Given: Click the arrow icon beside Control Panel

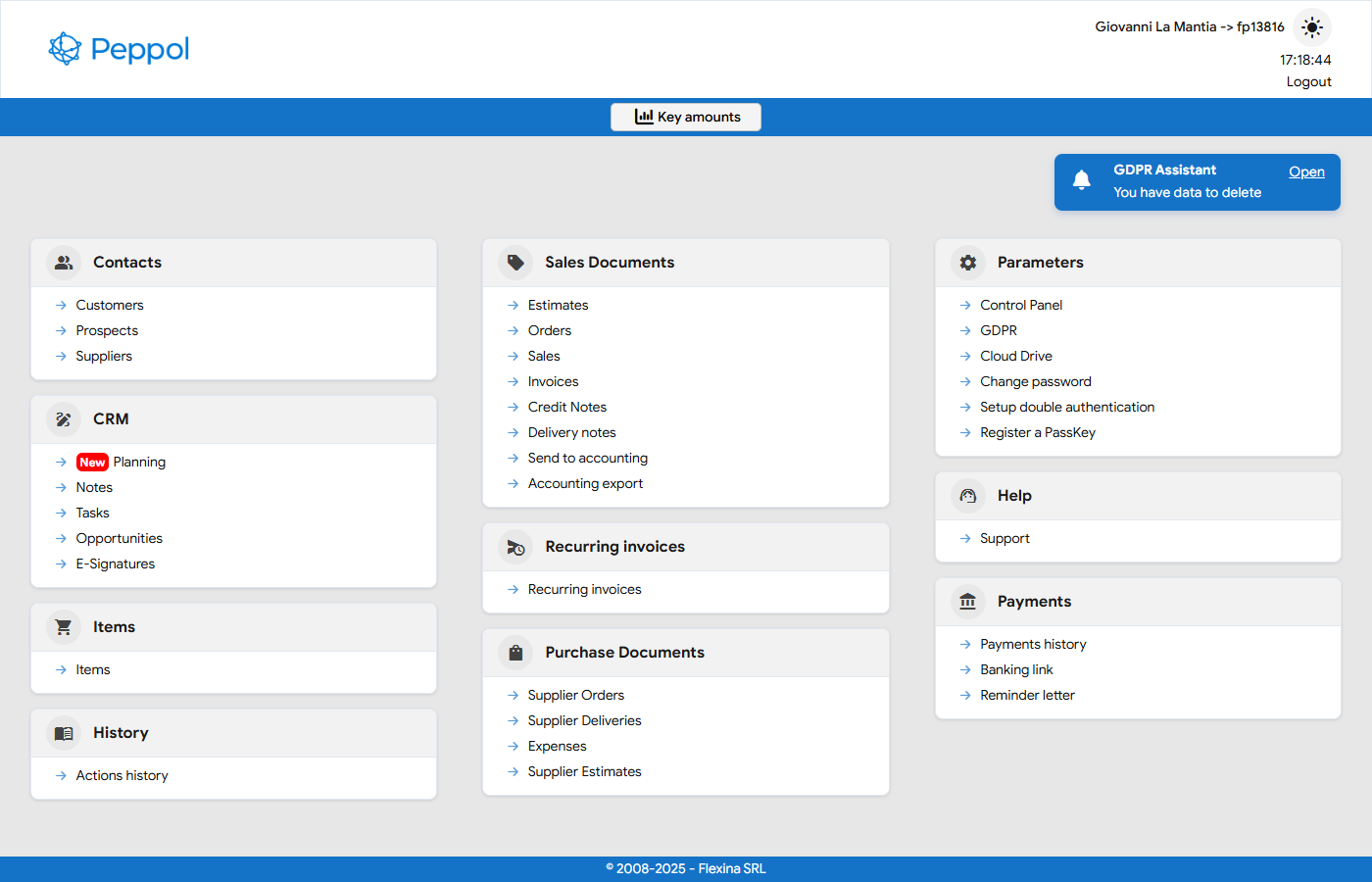Looking at the screenshot, I should click(965, 306).
